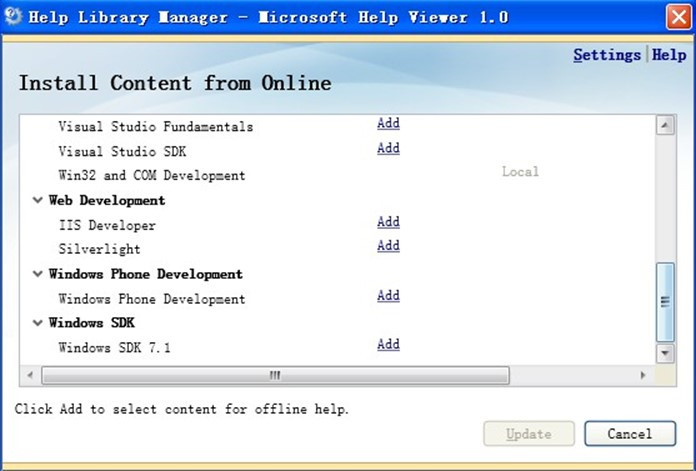This screenshot has height=471, width=696.
Task: Select the IIS Developer entry
Action: (x=107, y=225)
